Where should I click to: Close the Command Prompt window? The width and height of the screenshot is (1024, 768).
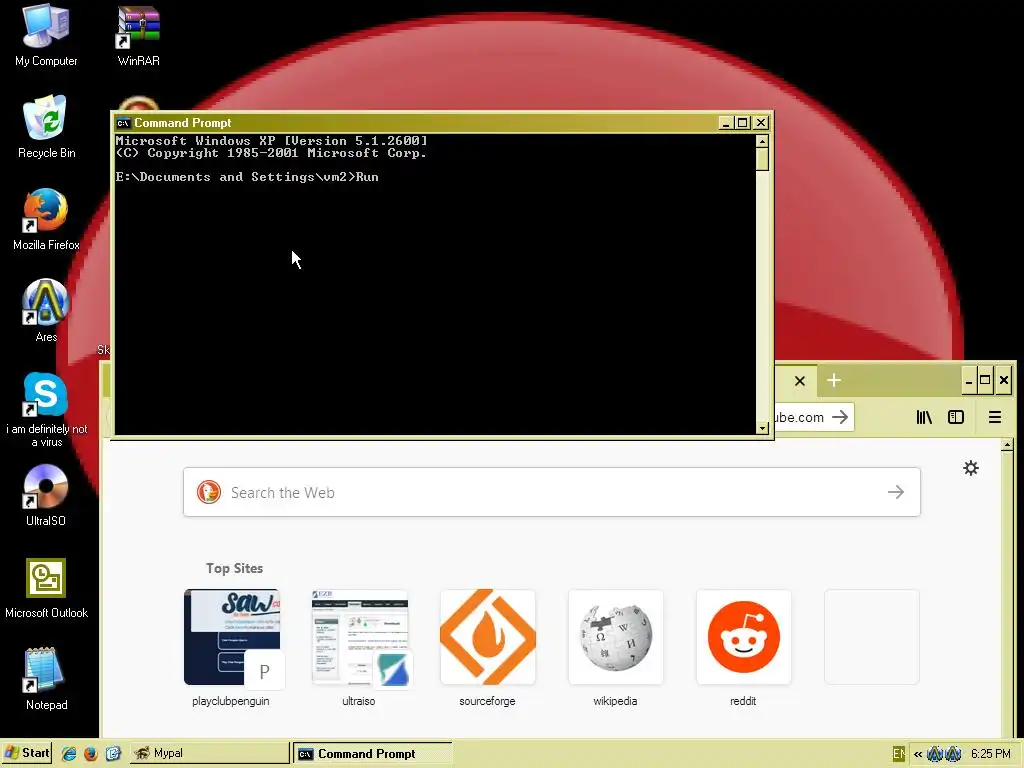pyautogui.click(x=761, y=123)
